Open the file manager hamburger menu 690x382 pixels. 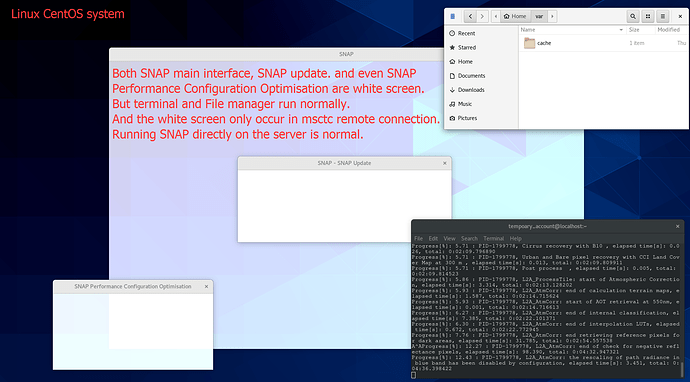[663, 16]
